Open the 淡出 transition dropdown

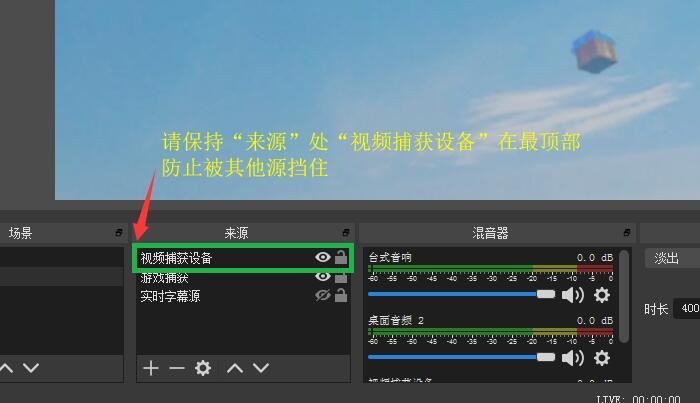point(672,258)
